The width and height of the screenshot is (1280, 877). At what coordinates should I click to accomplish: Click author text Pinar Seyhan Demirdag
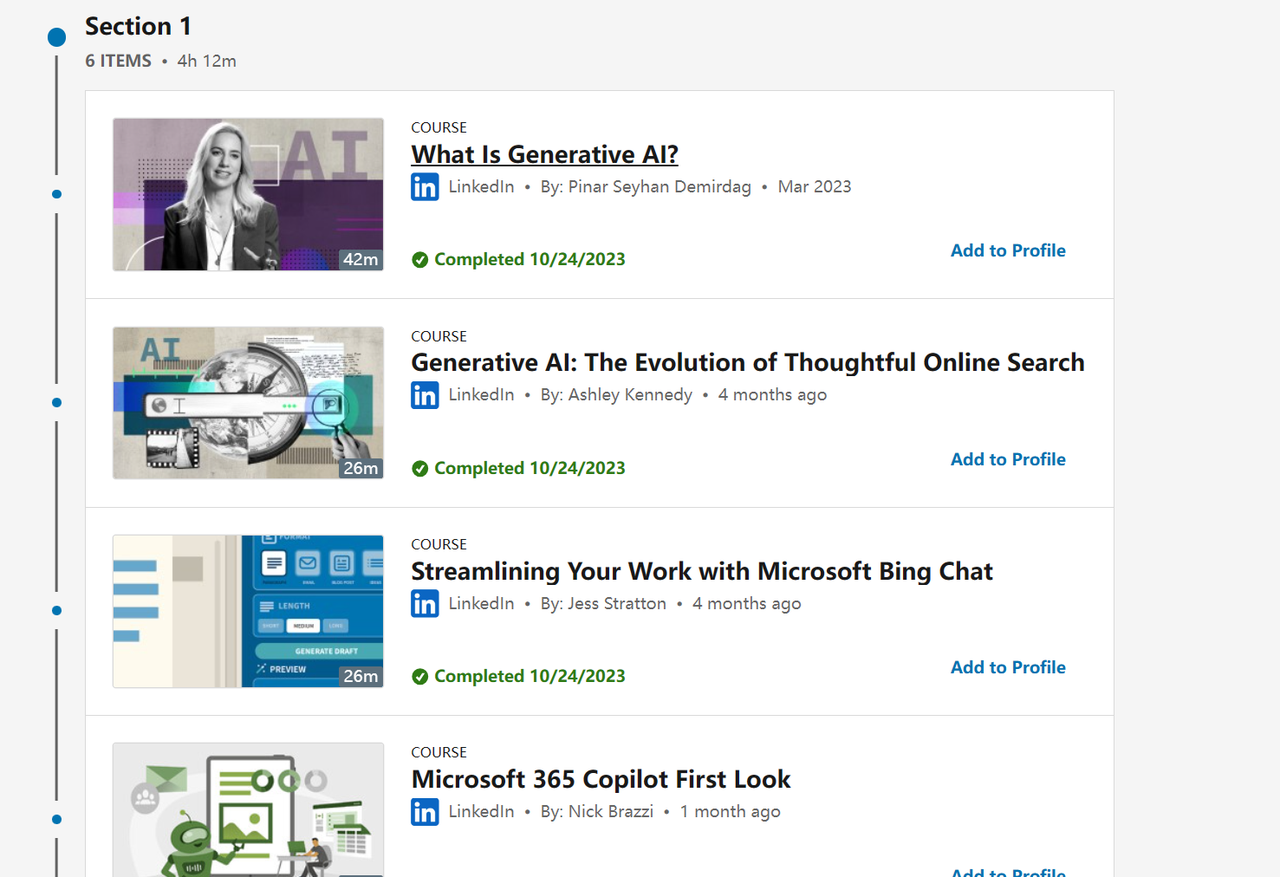click(659, 187)
